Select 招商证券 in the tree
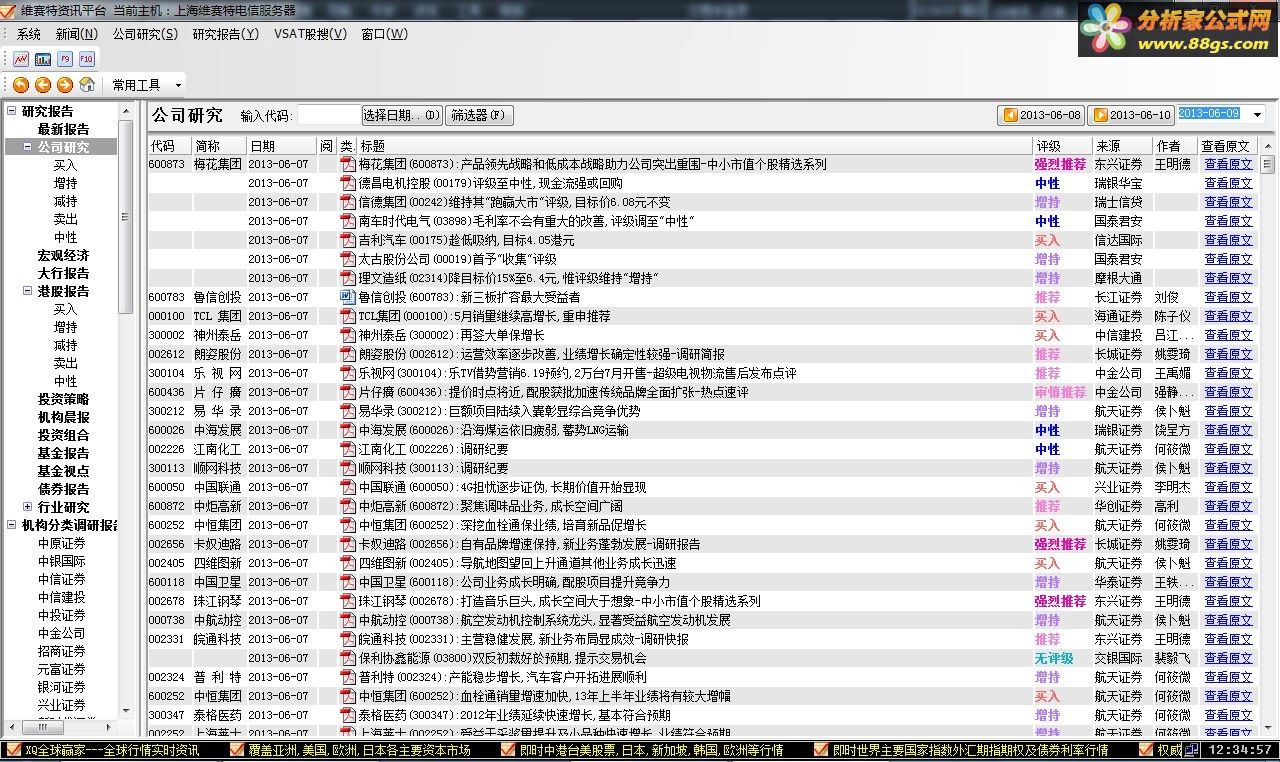Image resolution: width=1280 pixels, height=762 pixels. click(x=62, y=651)
